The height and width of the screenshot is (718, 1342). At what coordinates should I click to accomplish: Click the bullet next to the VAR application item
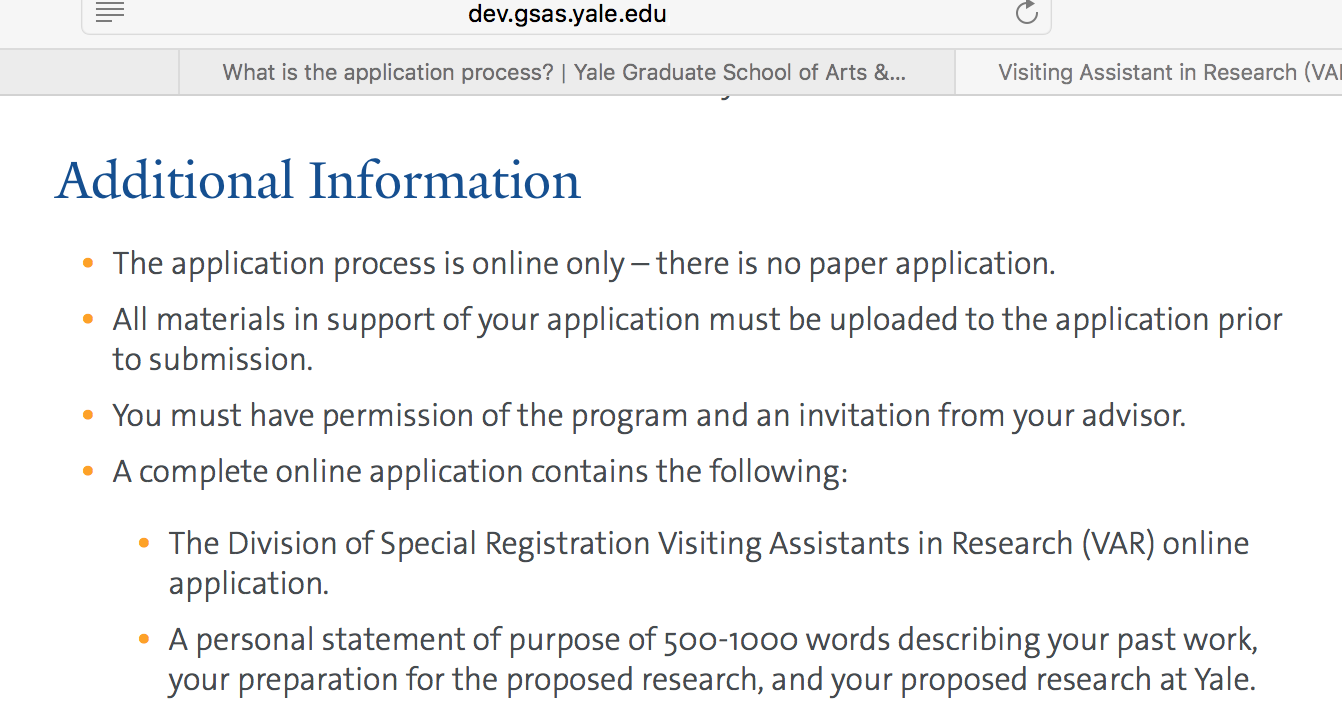tap(145, 541)
